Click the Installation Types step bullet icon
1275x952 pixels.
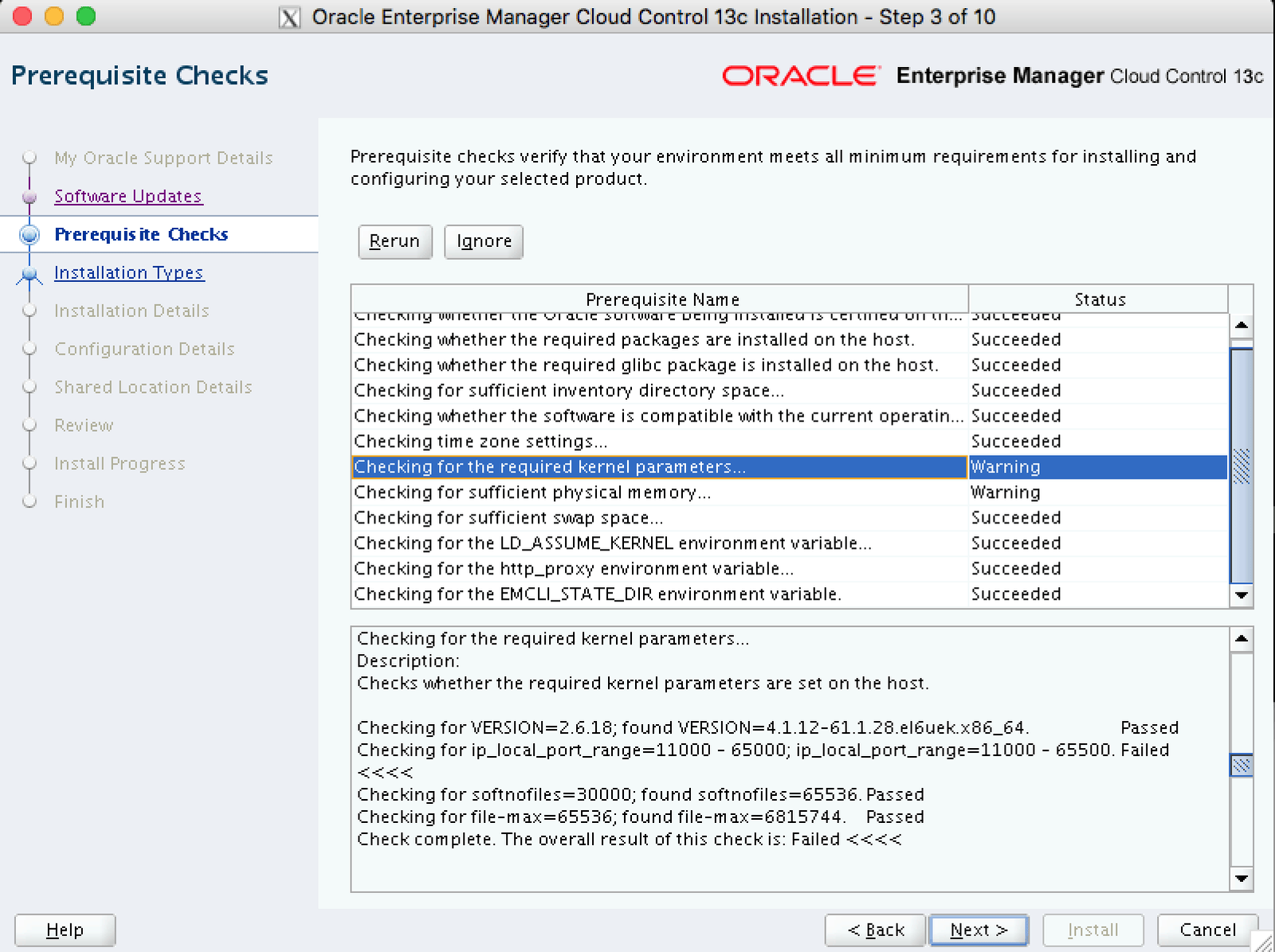click(29, 274)
